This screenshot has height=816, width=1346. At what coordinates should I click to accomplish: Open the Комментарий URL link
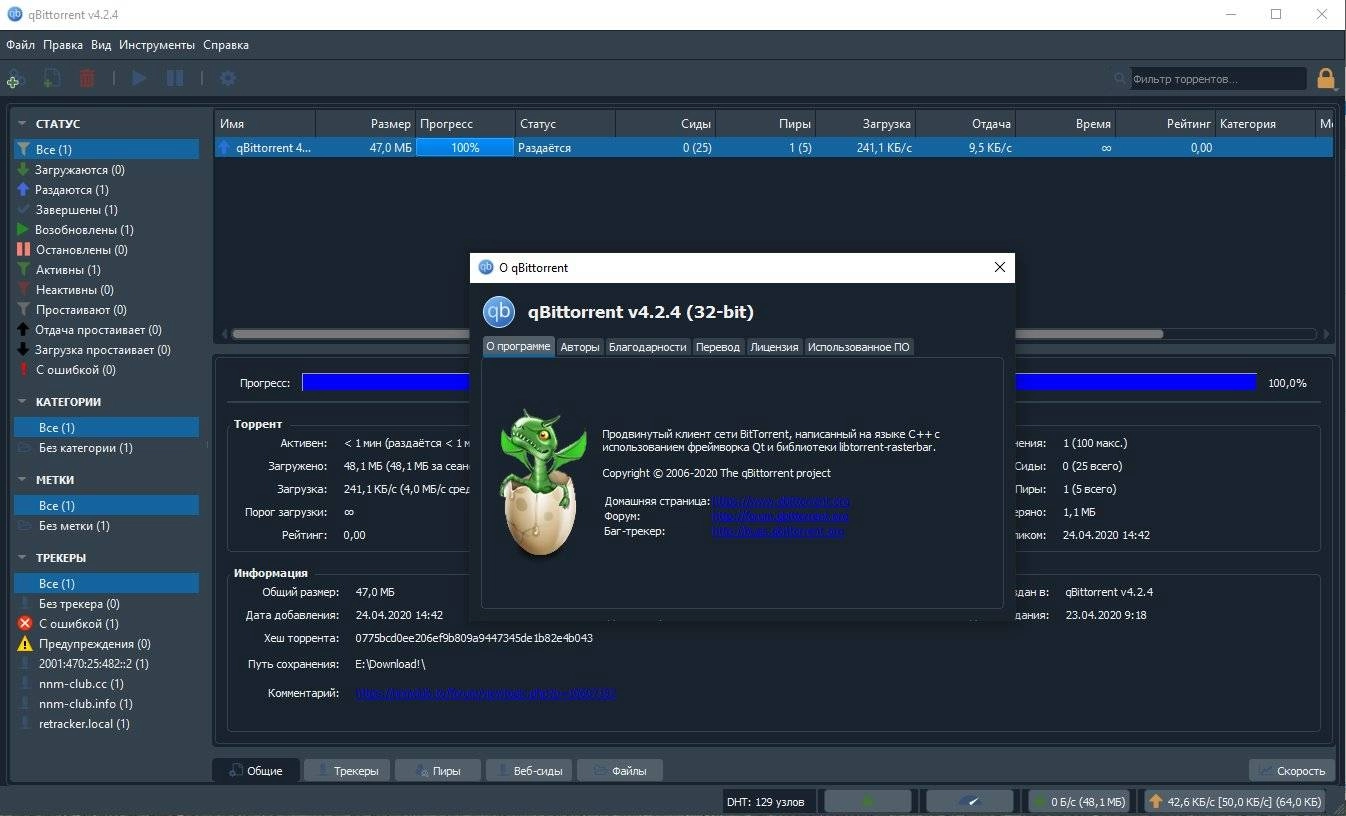click(485, 693)
